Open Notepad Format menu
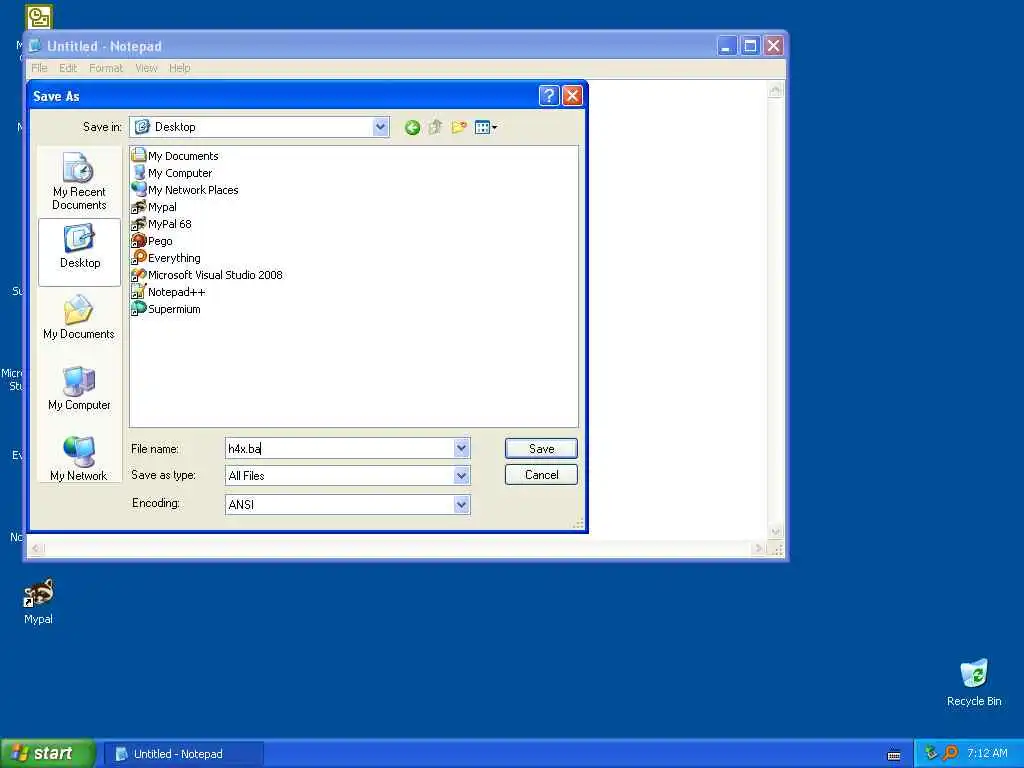The height and width of the screenshot is (768, 1024). click(106, 68)
